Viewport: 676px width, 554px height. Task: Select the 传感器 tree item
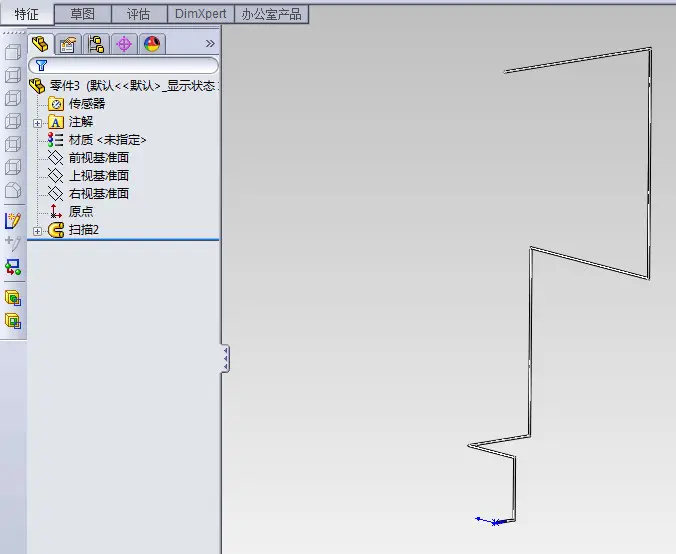87,104
